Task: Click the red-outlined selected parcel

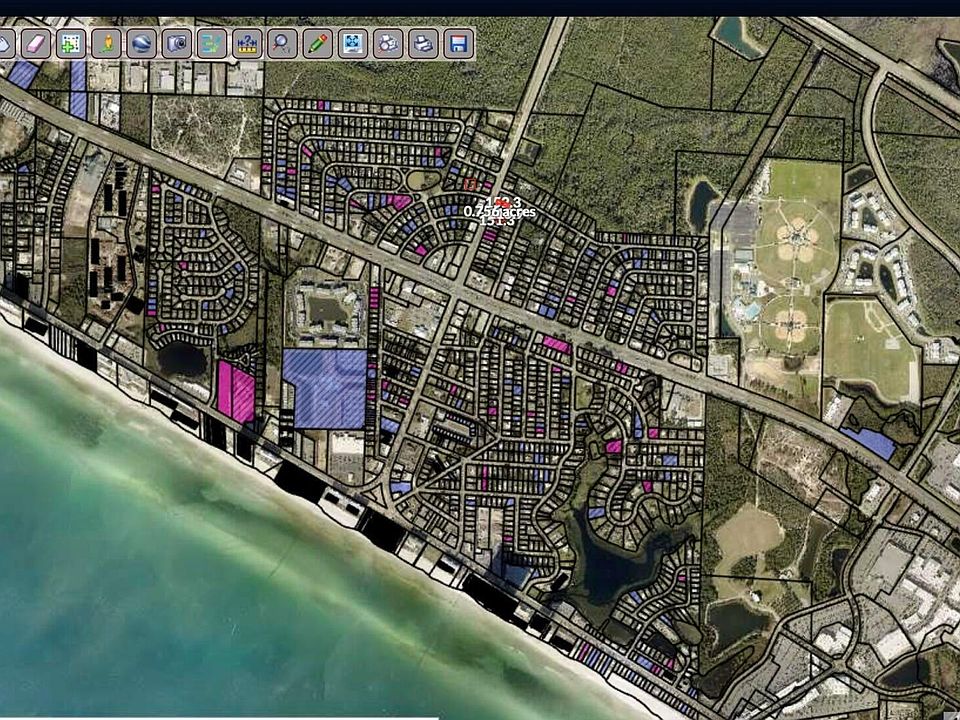Action: (470, 184)
